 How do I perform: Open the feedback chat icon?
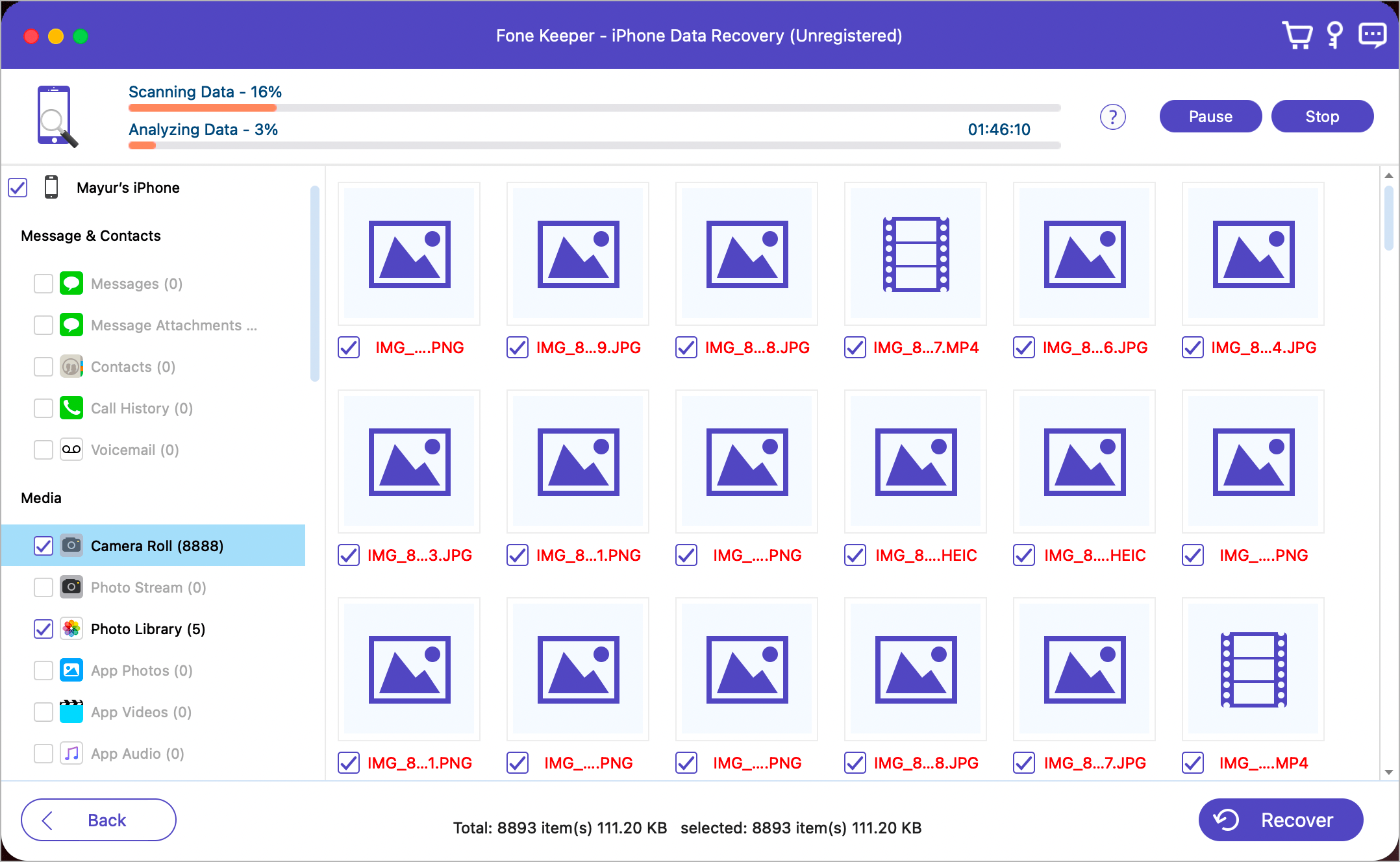(x=1372, y=35)
